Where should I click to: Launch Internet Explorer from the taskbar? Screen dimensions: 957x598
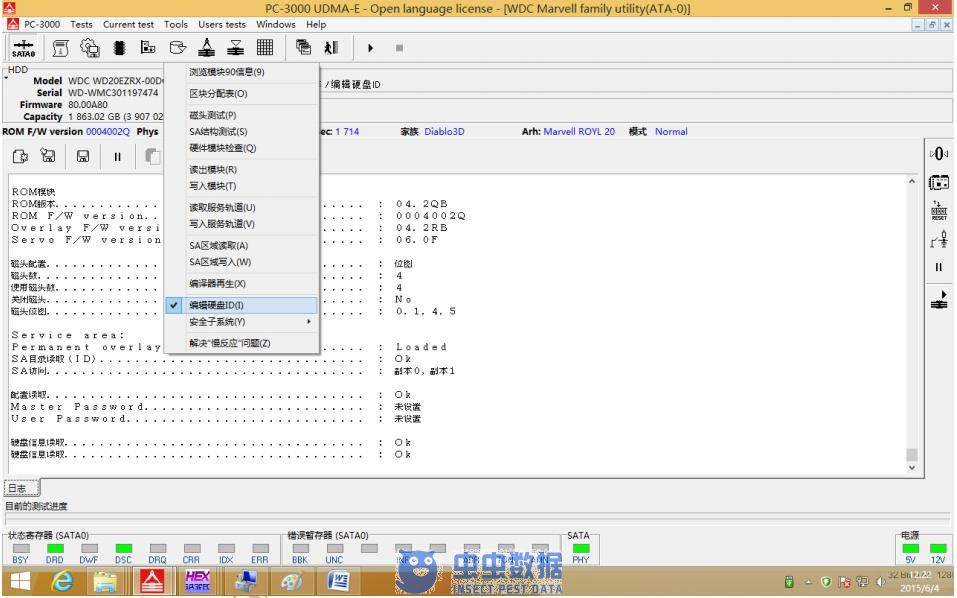pos(62,581)
